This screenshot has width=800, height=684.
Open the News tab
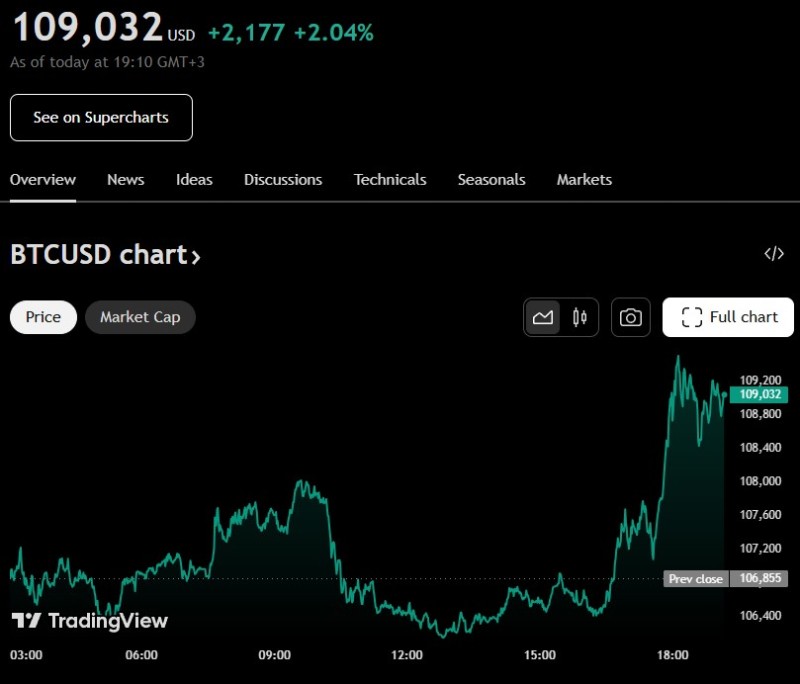pyautogui.click(x=126, y=180)
